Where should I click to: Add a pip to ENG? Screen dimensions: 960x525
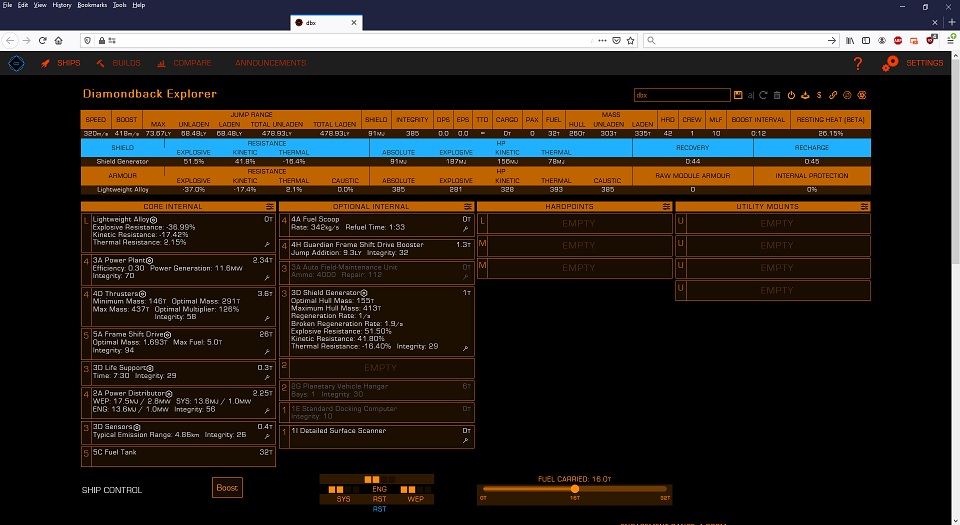tap(380, 489)
